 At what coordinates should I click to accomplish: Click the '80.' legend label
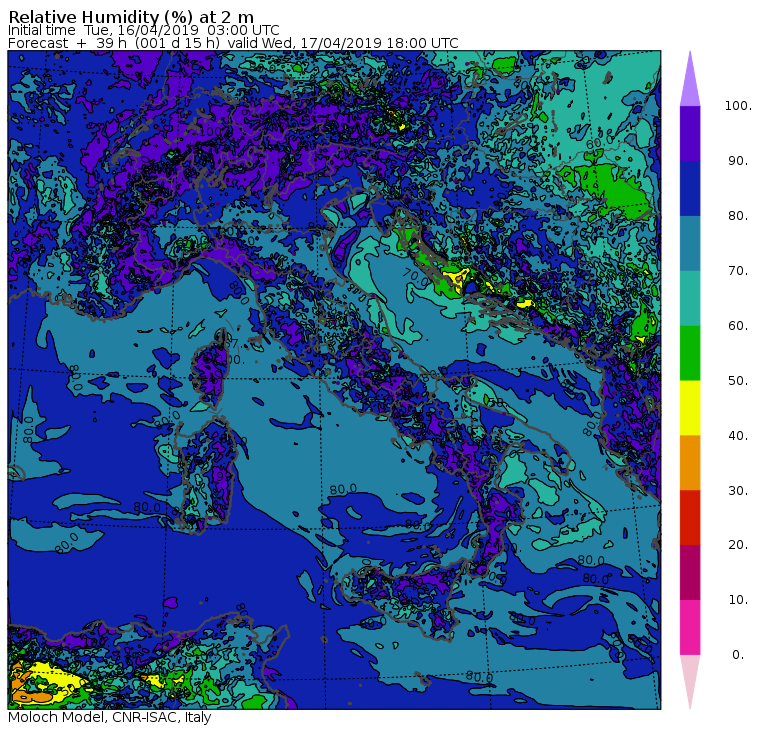click(738, 216)
